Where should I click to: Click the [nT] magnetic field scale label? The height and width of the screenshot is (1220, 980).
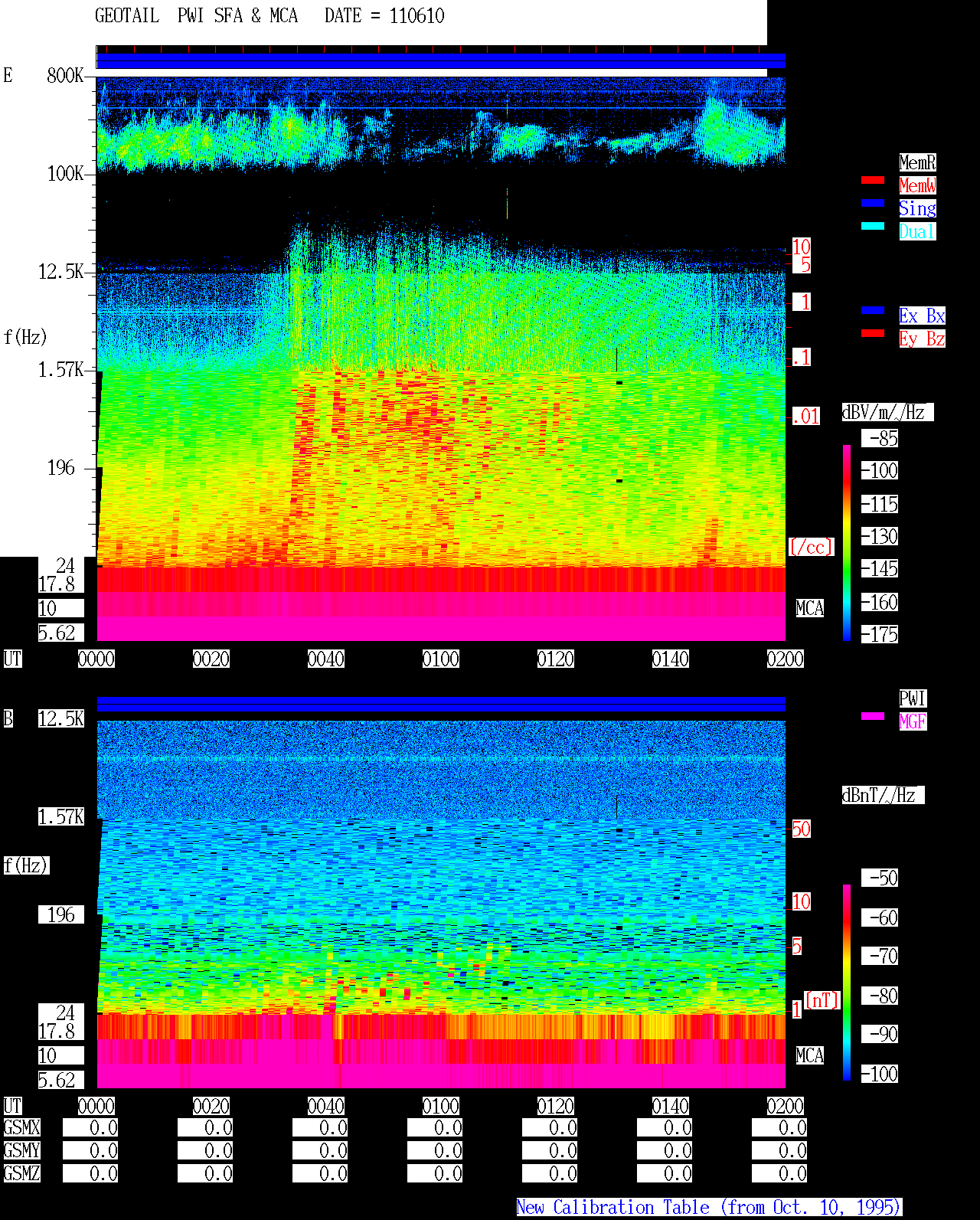pyautogui.click(x=822, y=1000)
